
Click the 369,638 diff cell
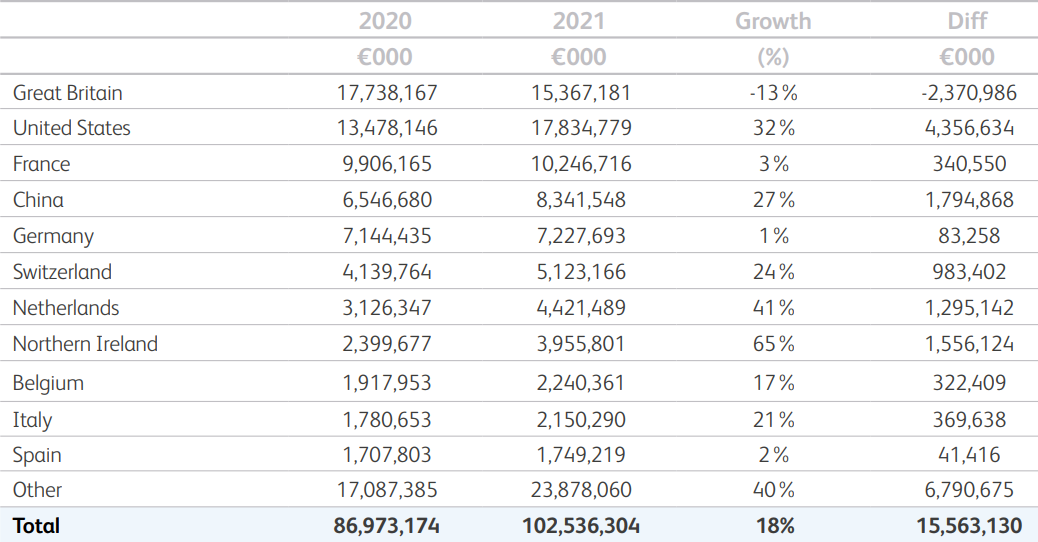[x=969, y=420]
